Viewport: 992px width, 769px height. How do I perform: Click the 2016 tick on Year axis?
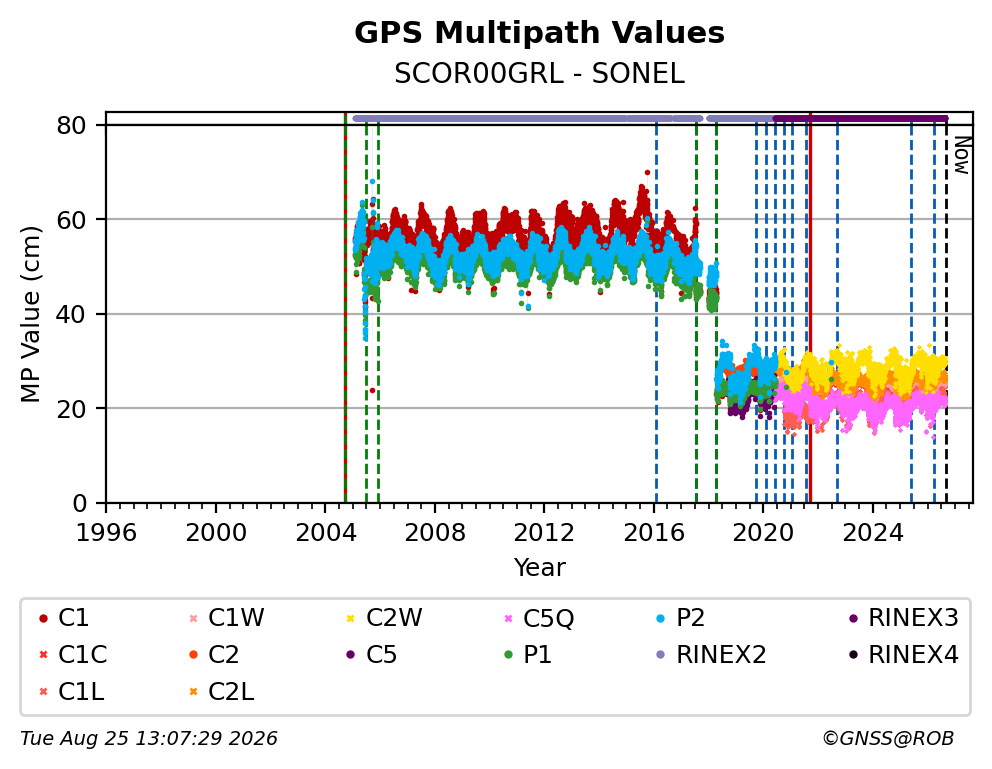[654, 534]
